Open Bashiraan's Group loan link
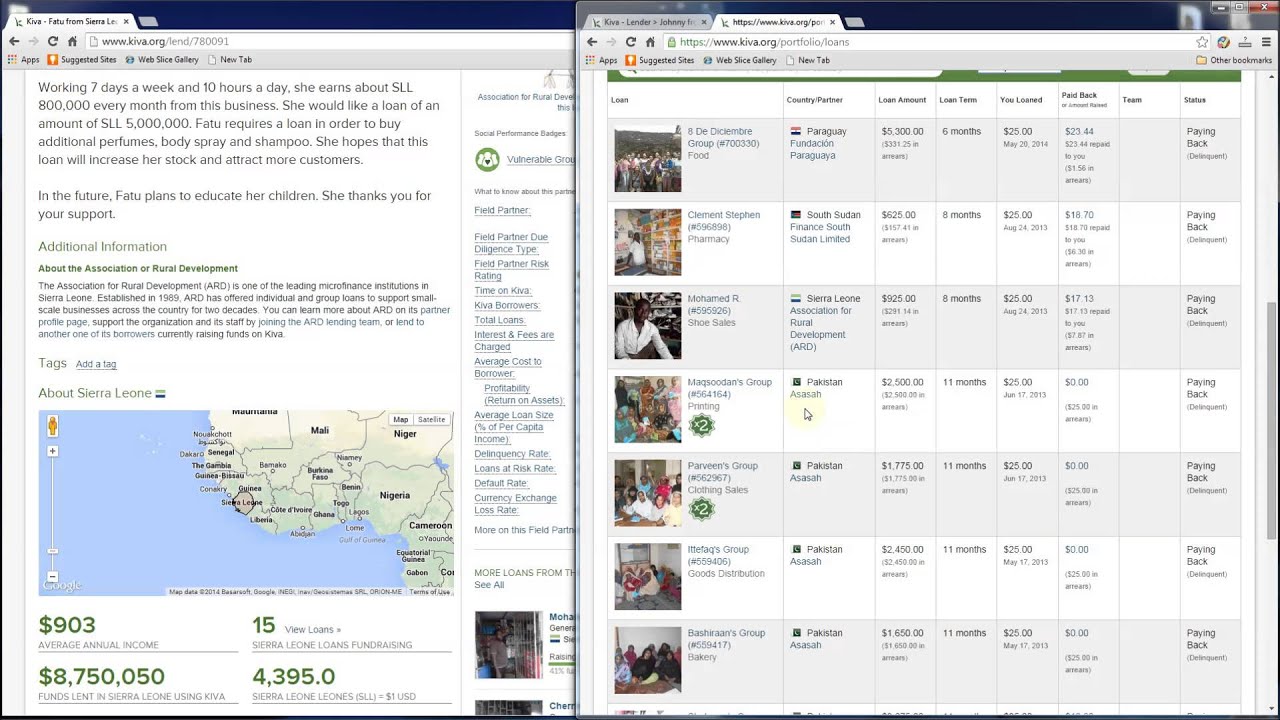1280x720 pixels. (x=726, y=639)
